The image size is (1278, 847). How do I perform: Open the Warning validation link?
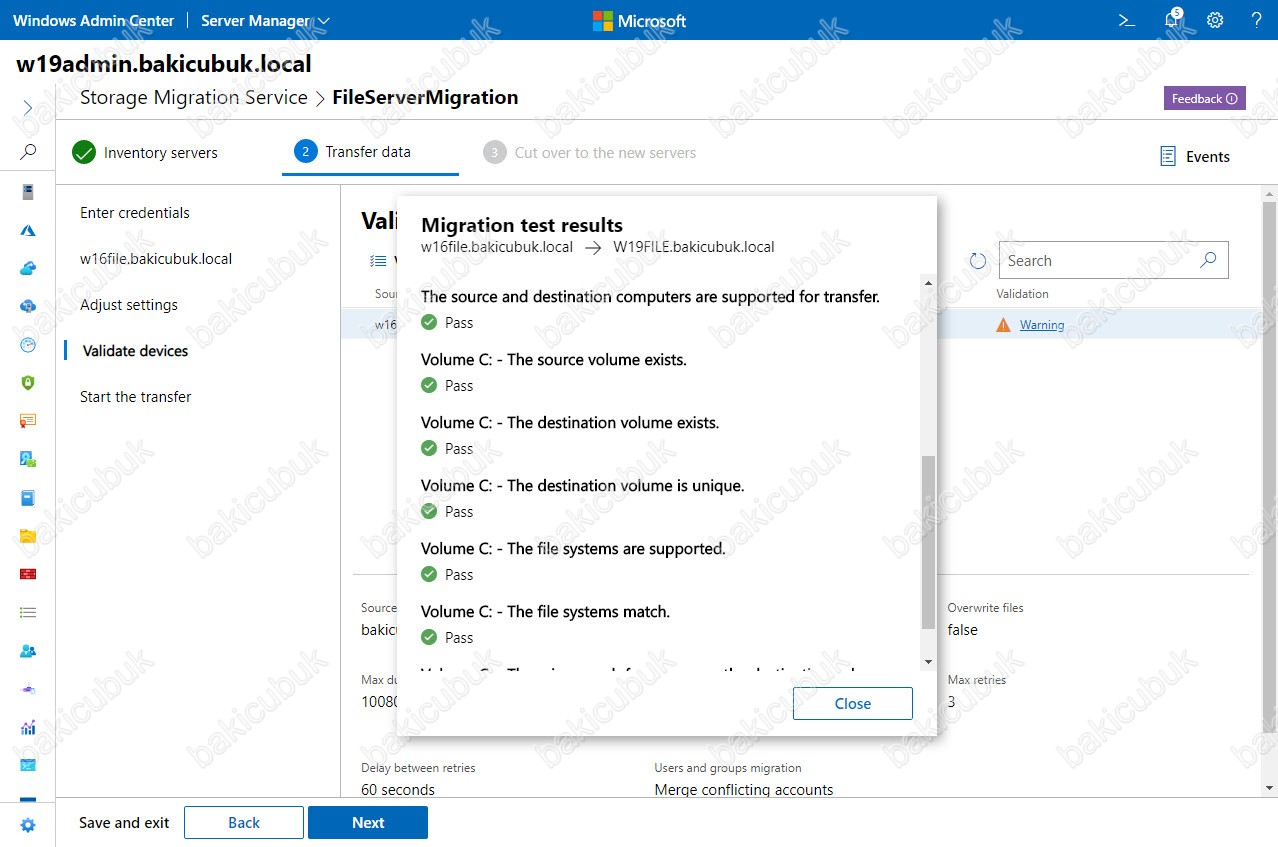click(1042, 325)
